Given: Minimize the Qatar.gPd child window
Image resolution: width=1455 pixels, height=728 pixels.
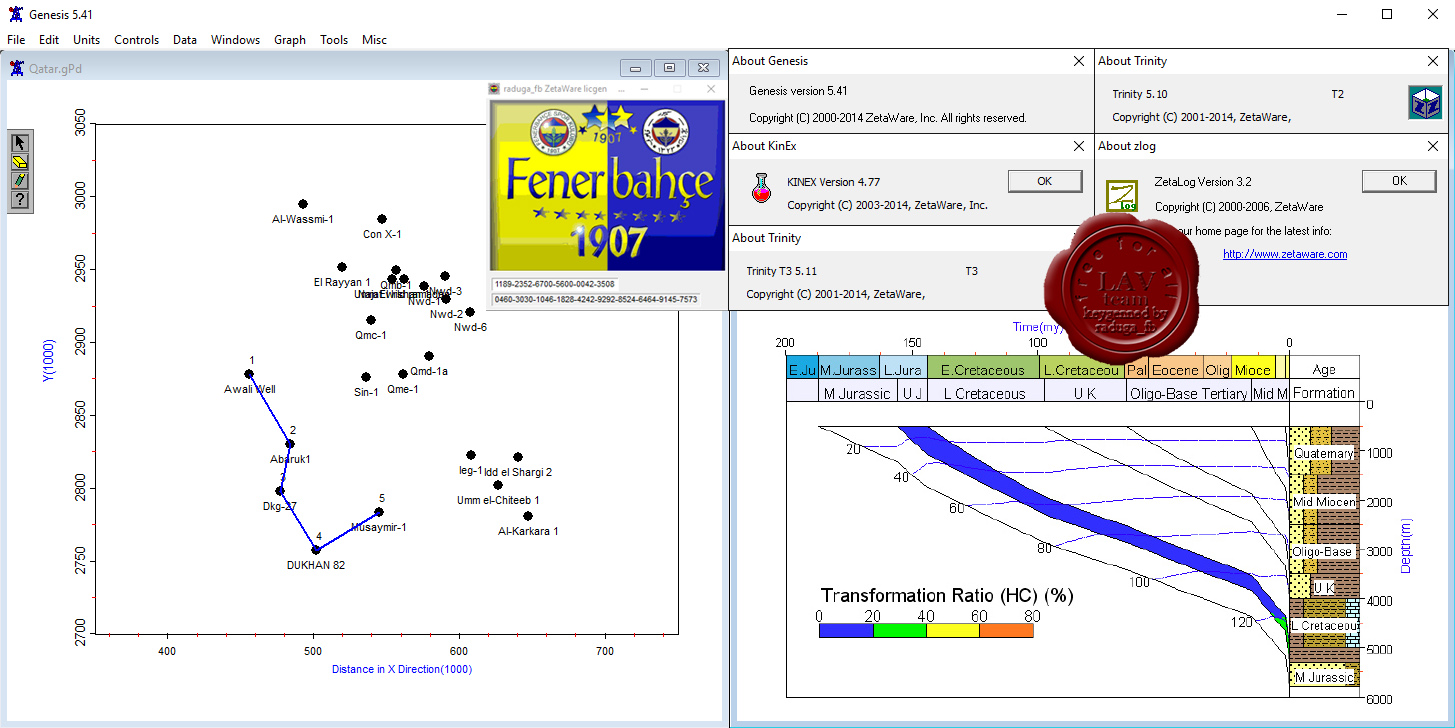Looking at the screenshot, I should (636, 68).
